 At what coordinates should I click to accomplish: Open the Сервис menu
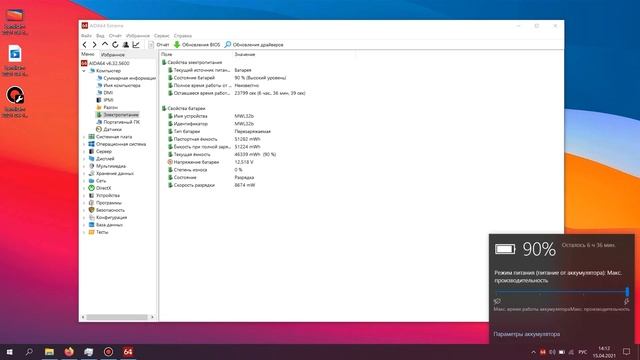click(162, 36)
